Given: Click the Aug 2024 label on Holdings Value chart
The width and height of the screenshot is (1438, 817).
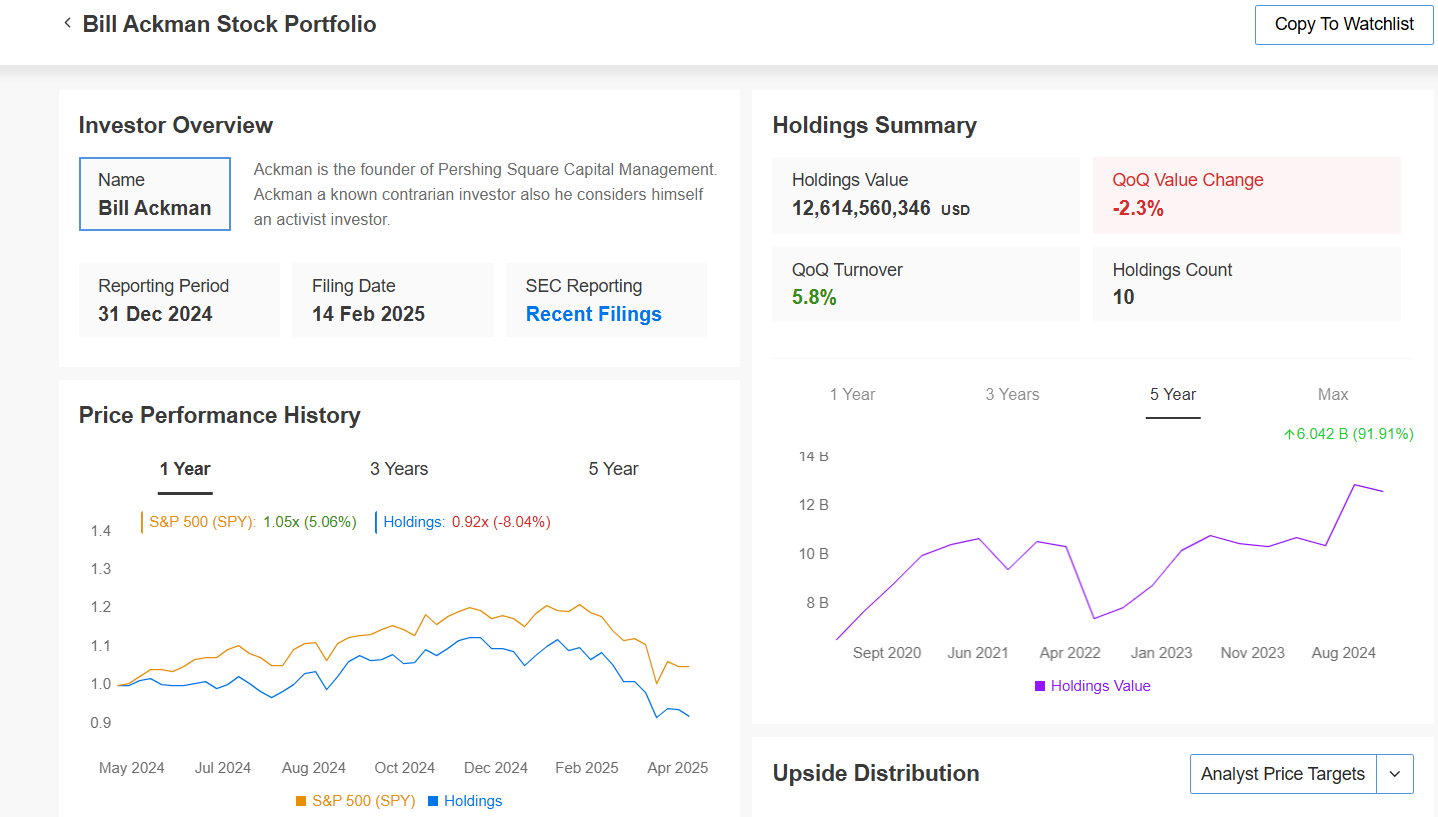Looking at the screenshot, I should click(1344, 653).
